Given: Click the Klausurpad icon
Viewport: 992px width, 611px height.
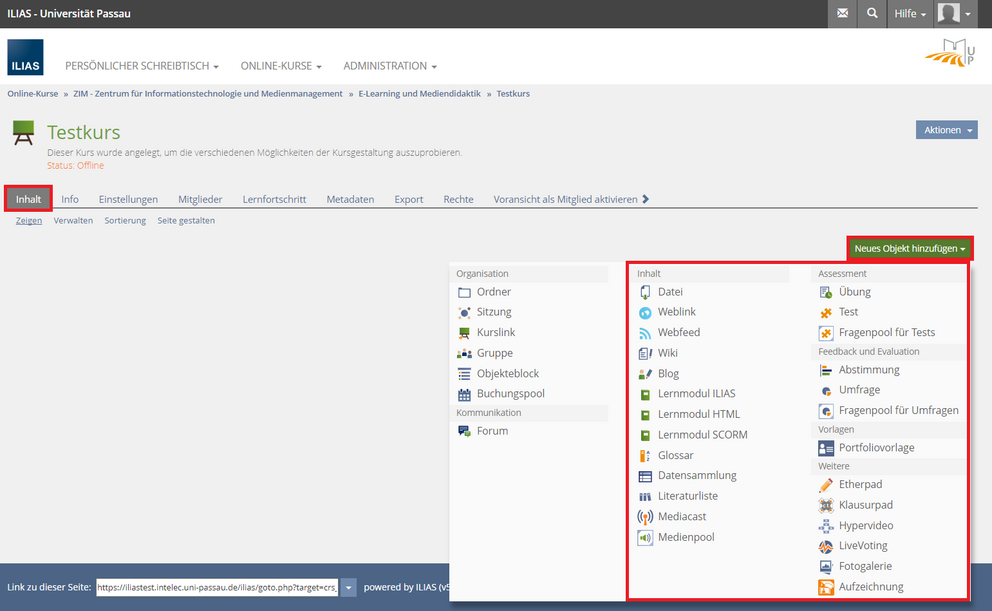Looking at the screenshot, I should click(826, 505).
